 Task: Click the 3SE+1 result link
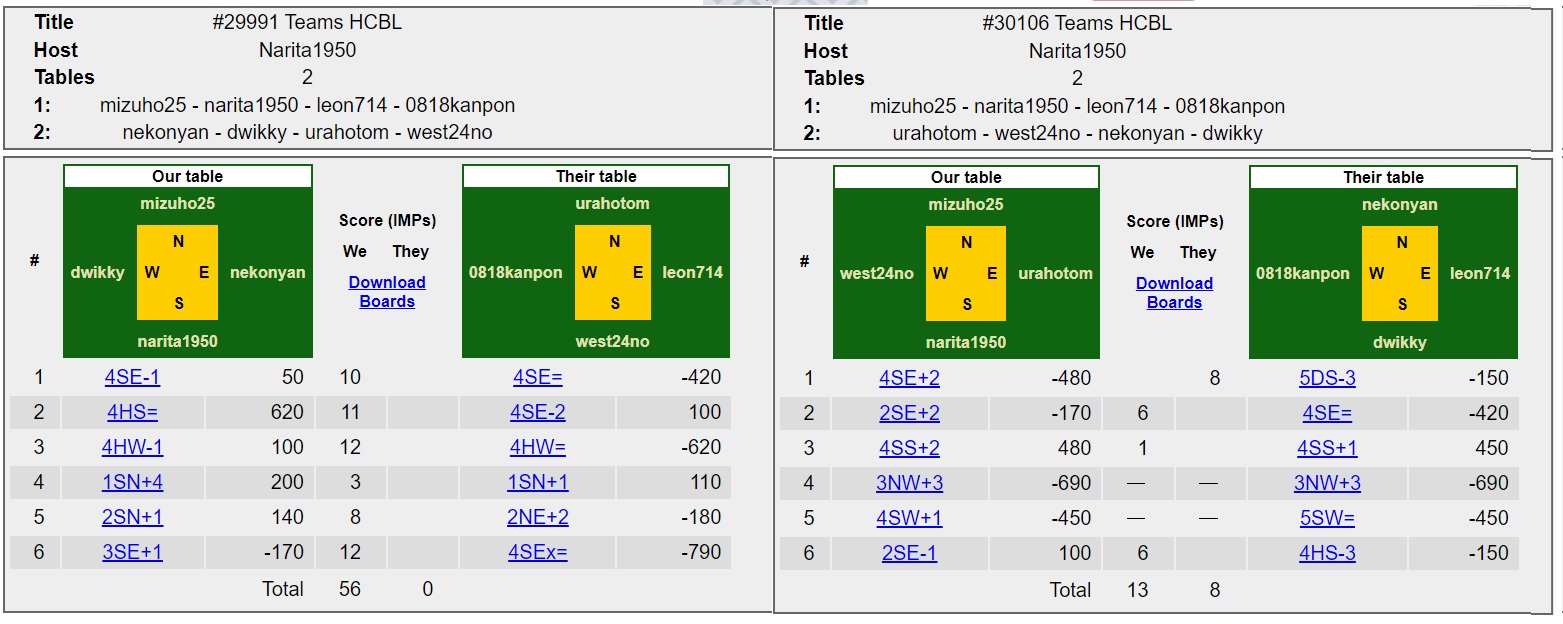point(132,553)
